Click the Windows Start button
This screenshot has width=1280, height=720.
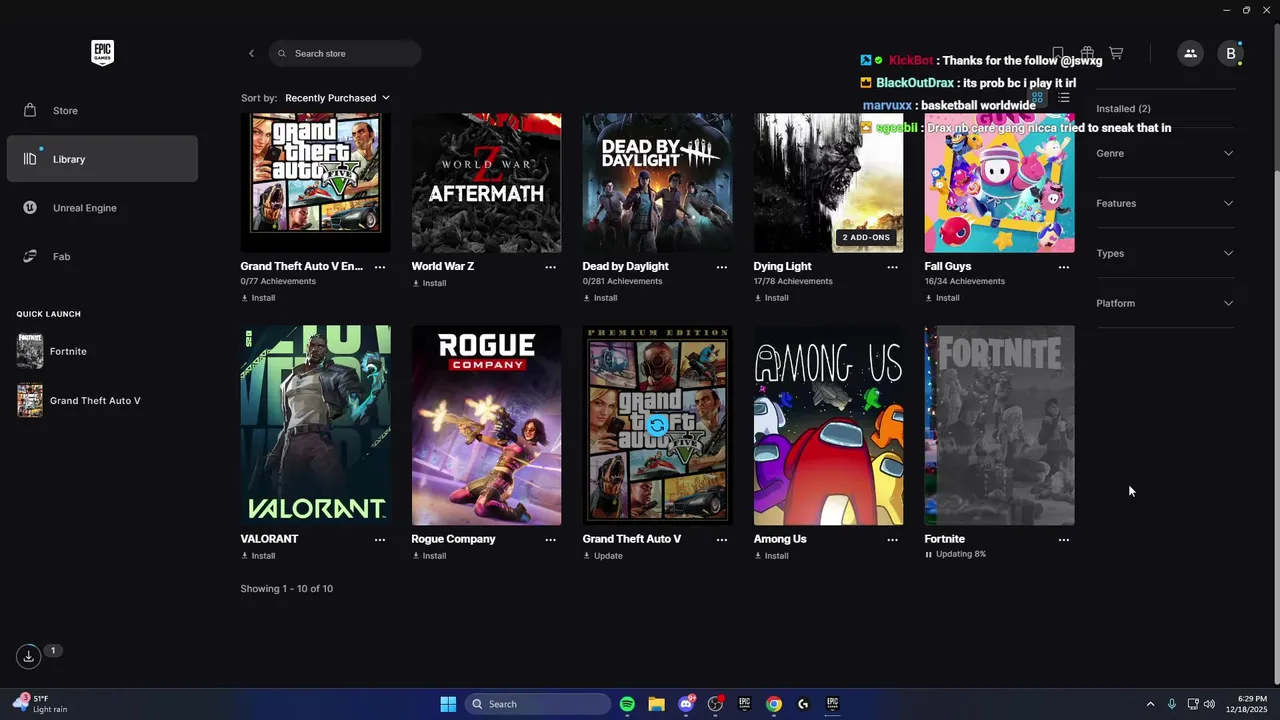click(x=448, y=704)
